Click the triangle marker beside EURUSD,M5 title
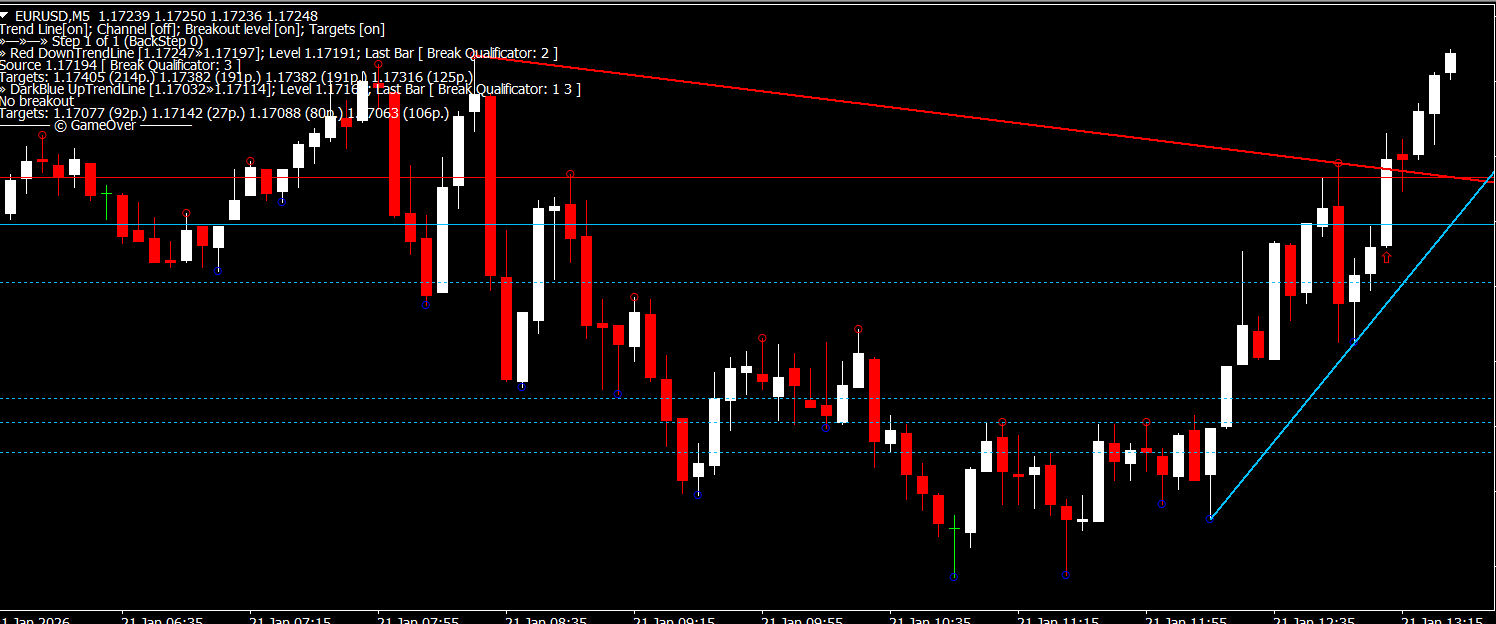The image size is (1496, 624). click(6, 16)
